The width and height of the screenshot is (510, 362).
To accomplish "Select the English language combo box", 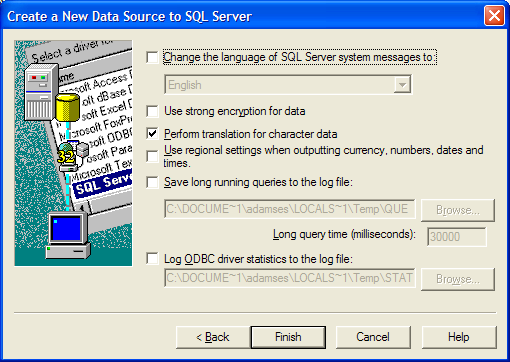I will pos(288,85).
